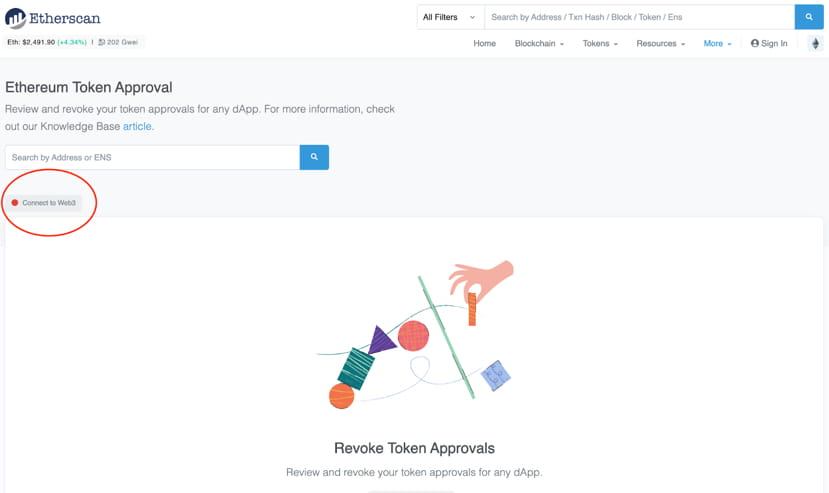Viewport: 829px width, 493px height.
Task: Open the Resources dropdown menu
Action: 660,44
